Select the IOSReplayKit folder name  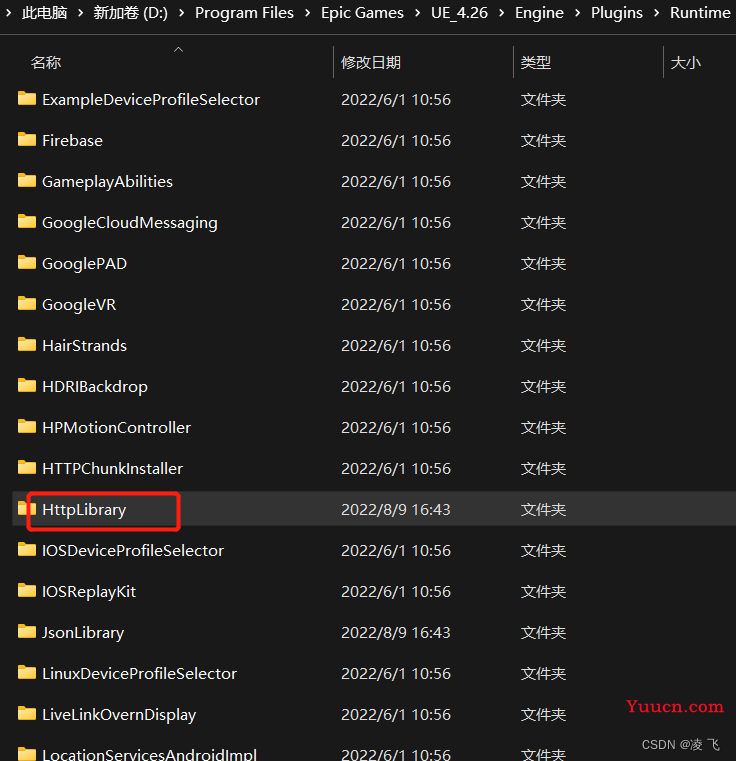[89, 592]
